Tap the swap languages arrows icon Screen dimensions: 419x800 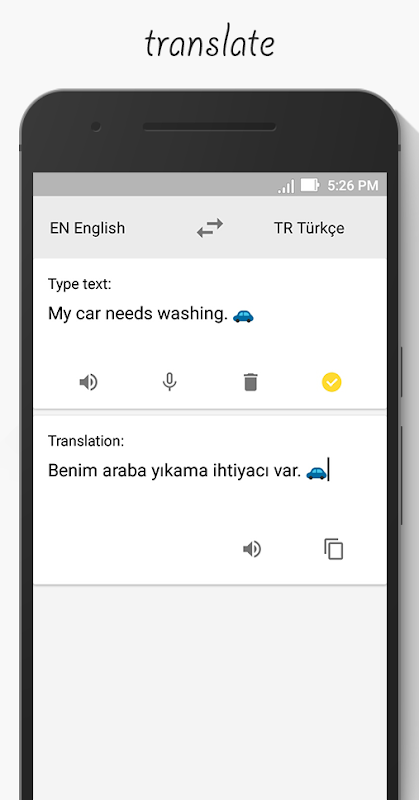(x=210, y=228)
